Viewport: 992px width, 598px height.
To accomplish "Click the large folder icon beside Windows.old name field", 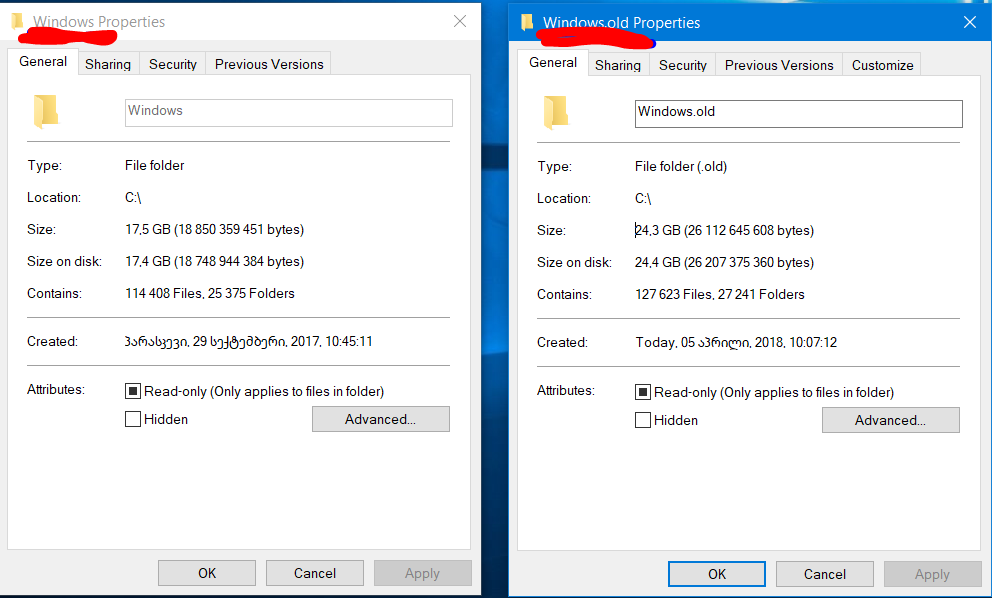I will 556,113.
